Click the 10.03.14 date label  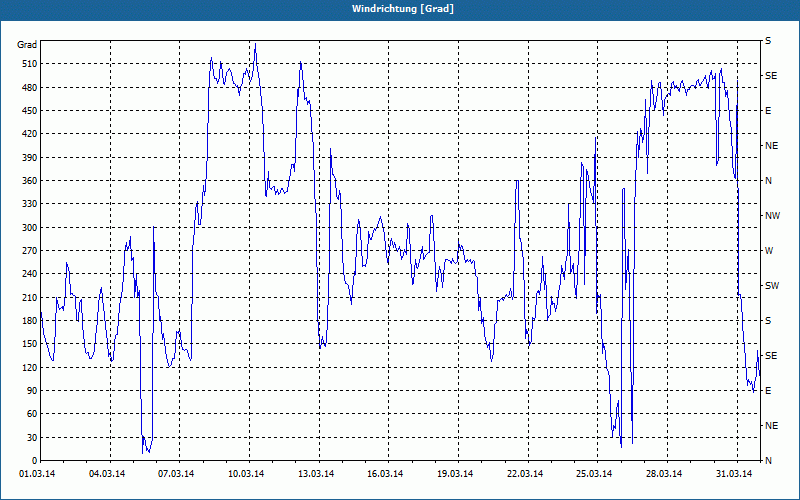pos(246,474)
